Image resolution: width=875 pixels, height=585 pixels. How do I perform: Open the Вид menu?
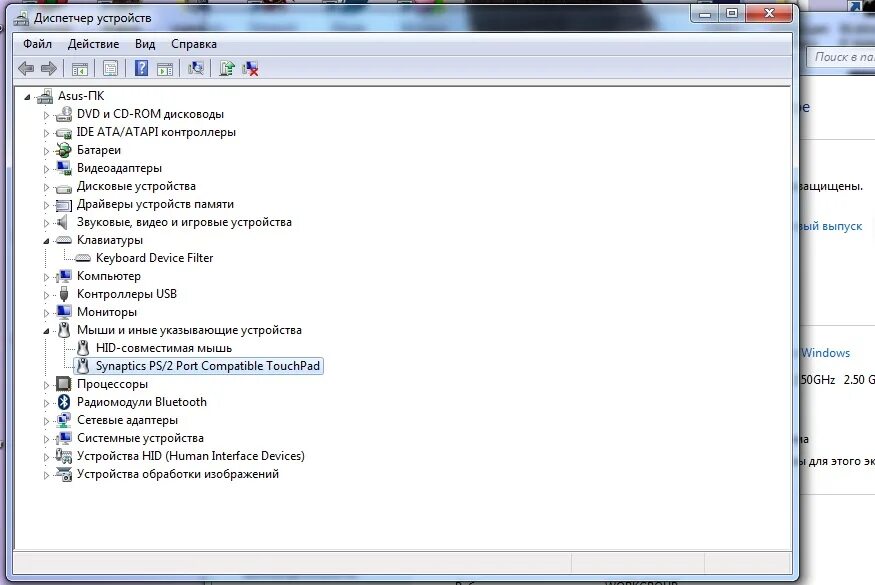click(145, 44)
